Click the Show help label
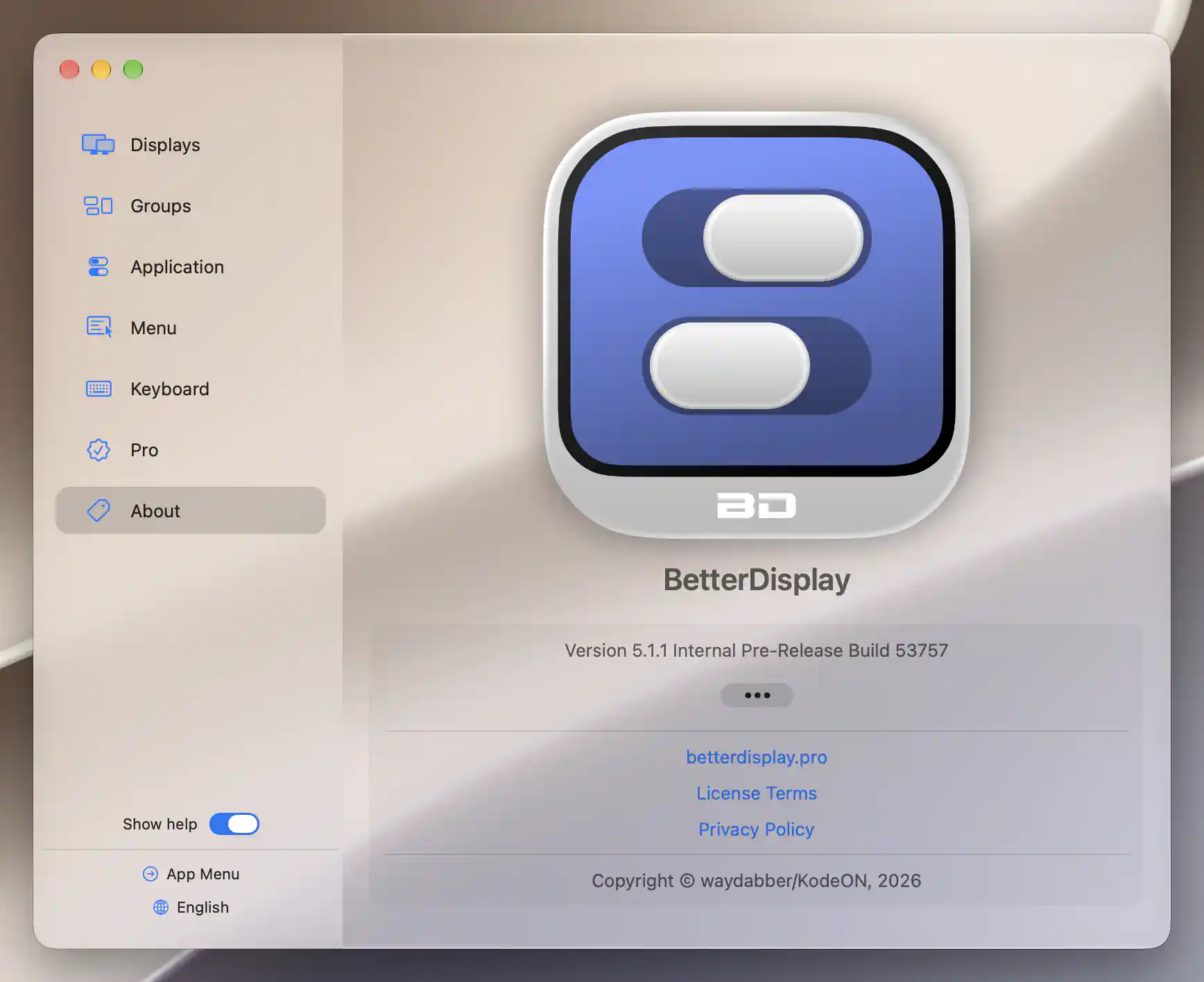The image size is (1204, 982). [160, 824]
